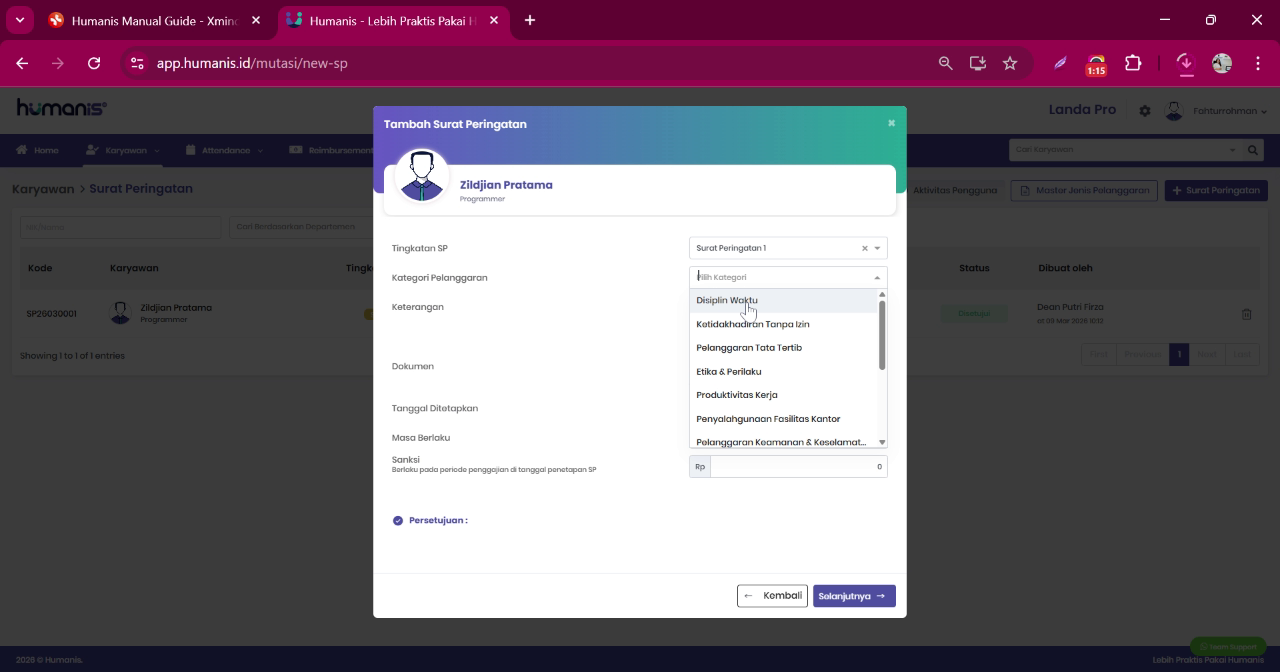Click the Karyawan breadcrumb link

click(x=43, y=189)
